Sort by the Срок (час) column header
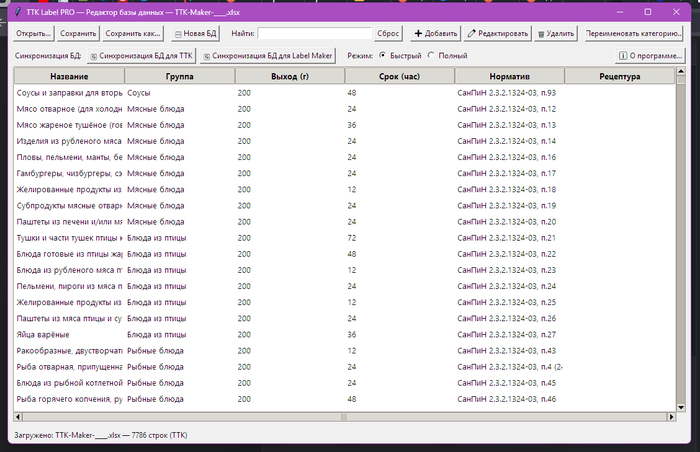The height and width of the screenshot is (452, 700). coord(400,76)
